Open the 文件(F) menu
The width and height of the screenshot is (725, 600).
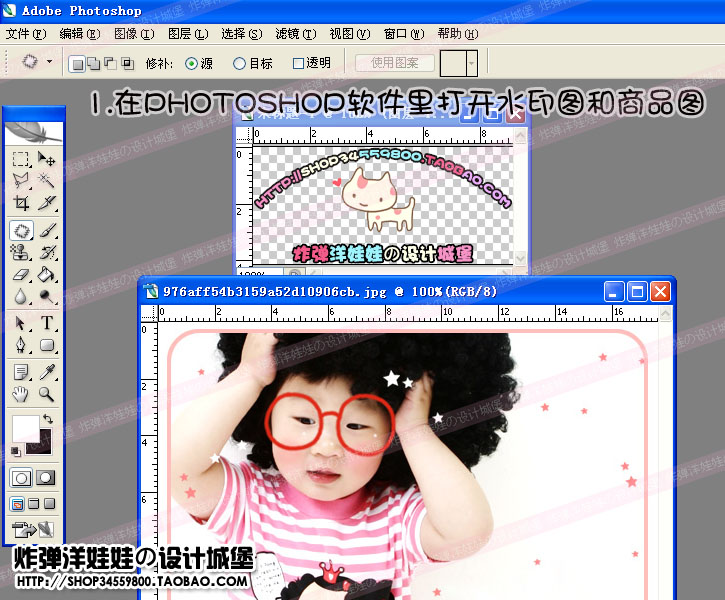(x=26, y=34)
